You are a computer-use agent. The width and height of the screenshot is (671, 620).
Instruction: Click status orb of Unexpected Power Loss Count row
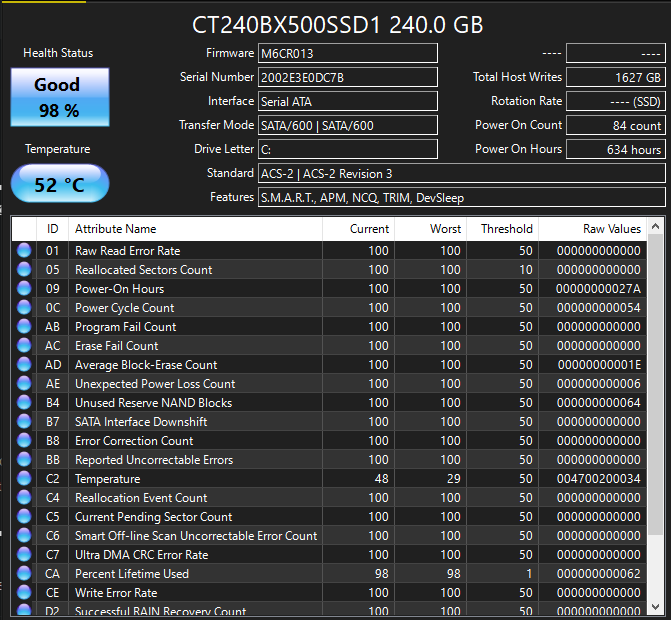(x=24, y=383)
